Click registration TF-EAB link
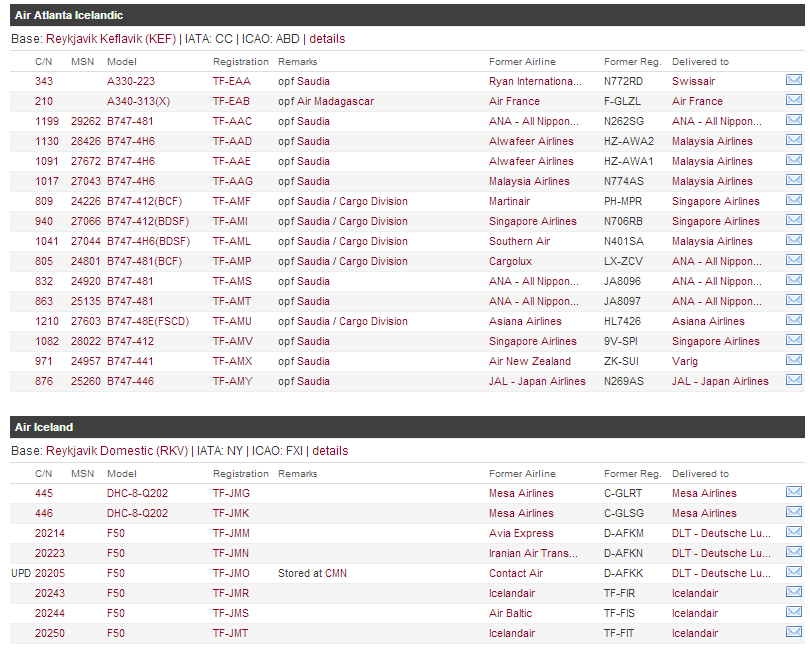This screenshot has height=649, width=810. click(x=232, y=101)
